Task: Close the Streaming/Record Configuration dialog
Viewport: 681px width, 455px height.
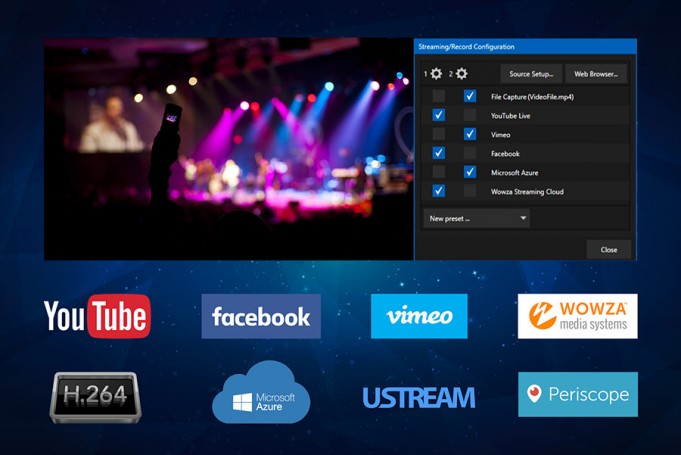Action: [x=609, y=250]
